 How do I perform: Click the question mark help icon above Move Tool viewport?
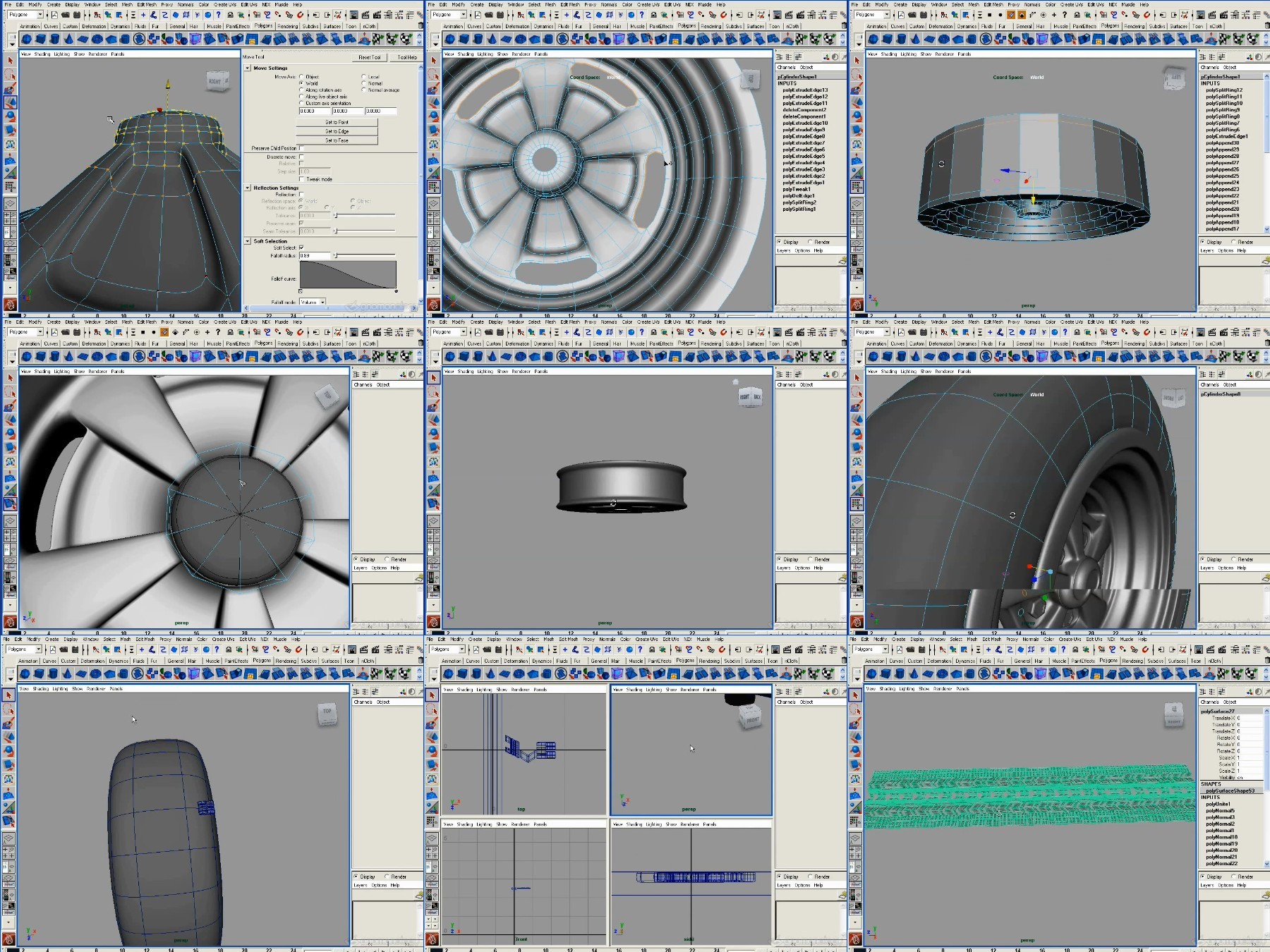pyautogui.click(x=218, y=15)
